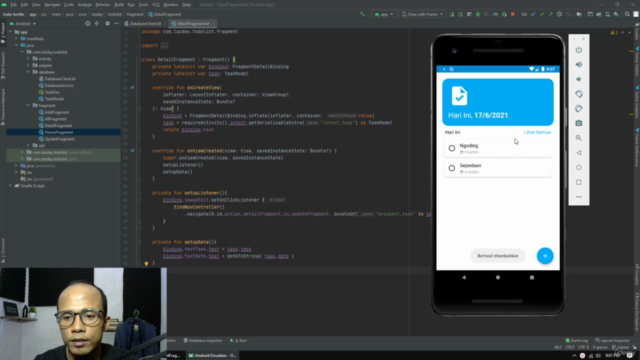The width and height of the screenshot is (640, 360).
Task: Open the Refactor menu
Action: [102, 4]
